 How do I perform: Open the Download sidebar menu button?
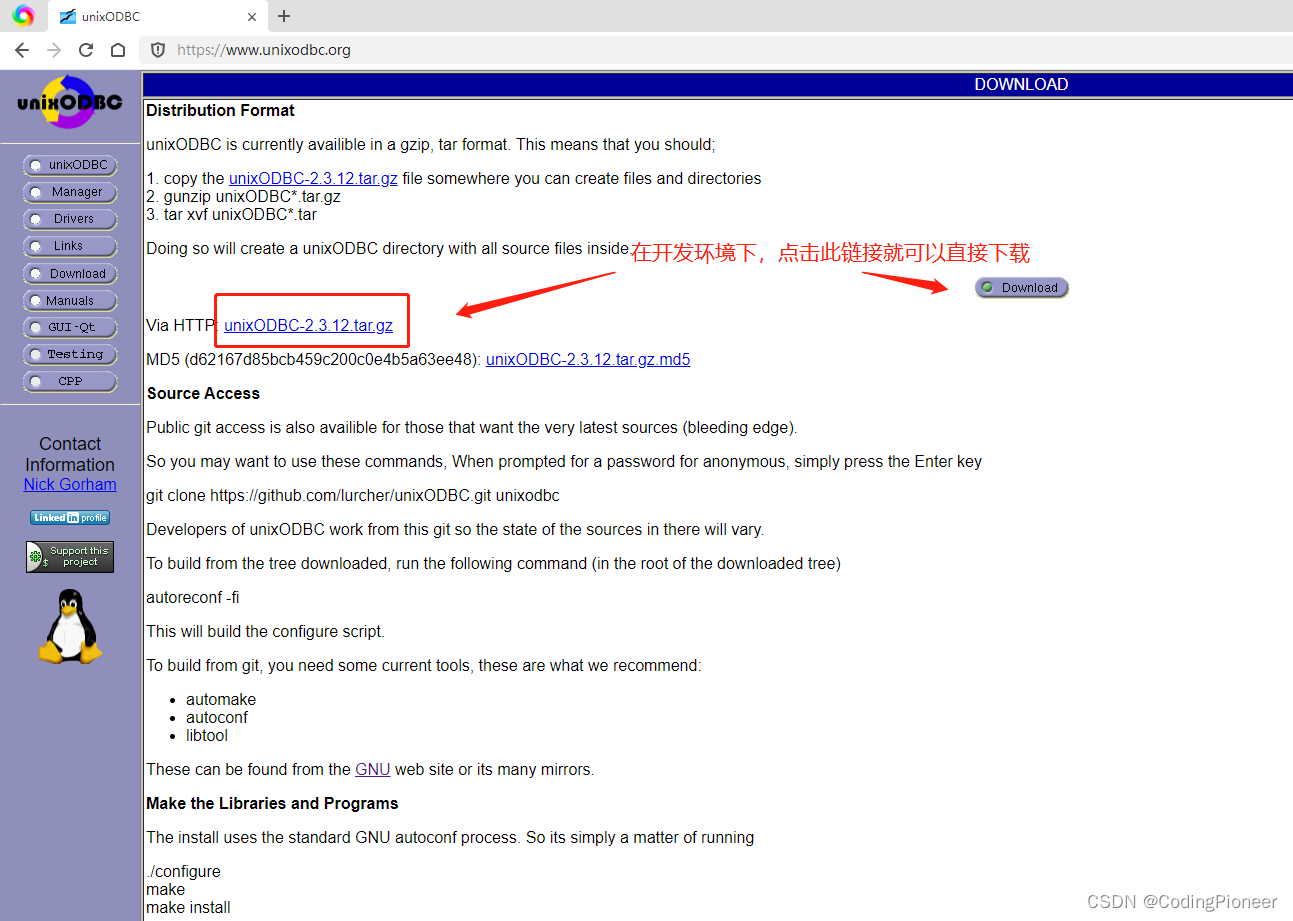pyautogui.click(x=70, y=274)
